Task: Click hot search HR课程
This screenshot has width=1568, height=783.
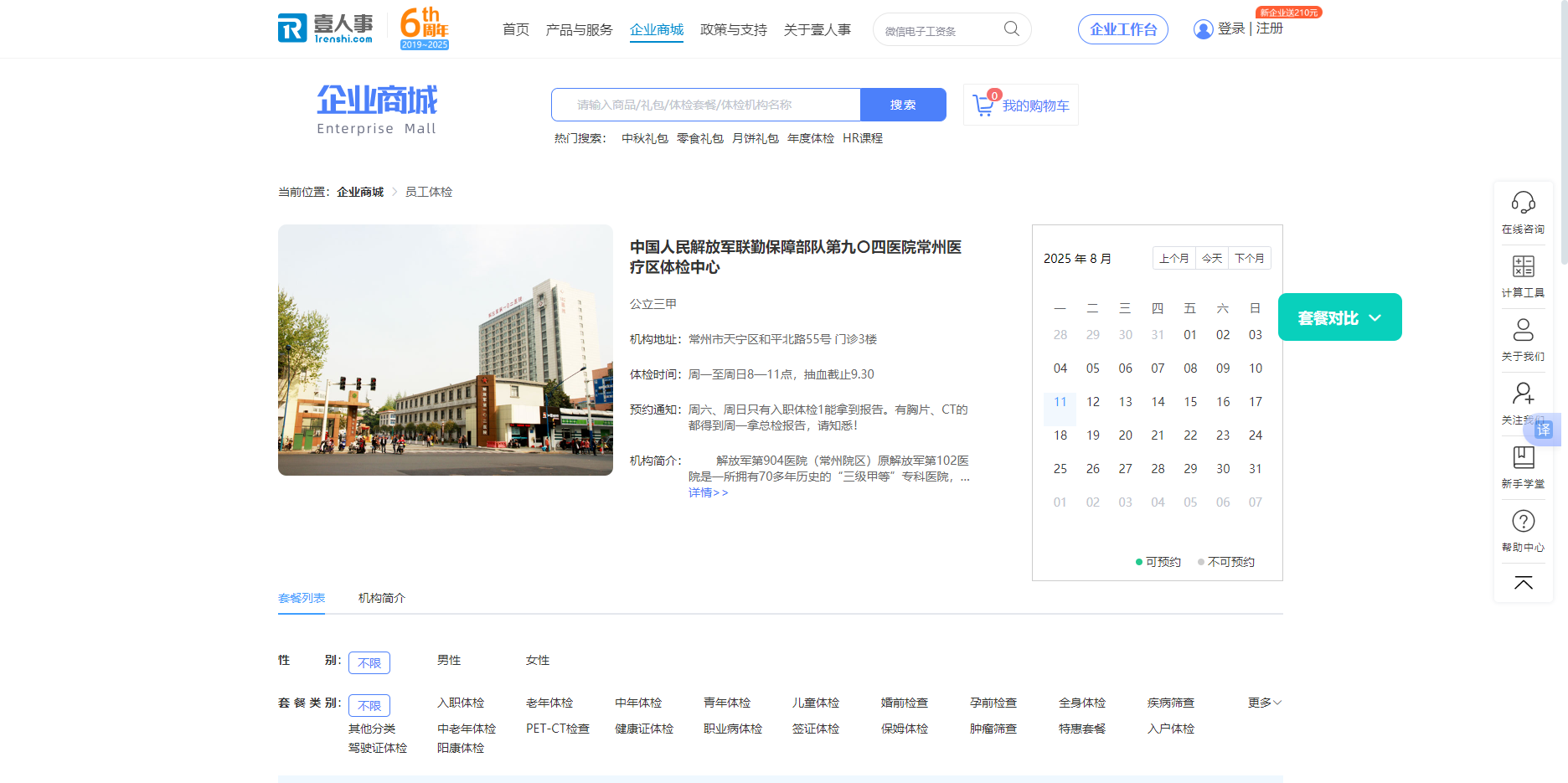Action: click(x=863, y=138)
